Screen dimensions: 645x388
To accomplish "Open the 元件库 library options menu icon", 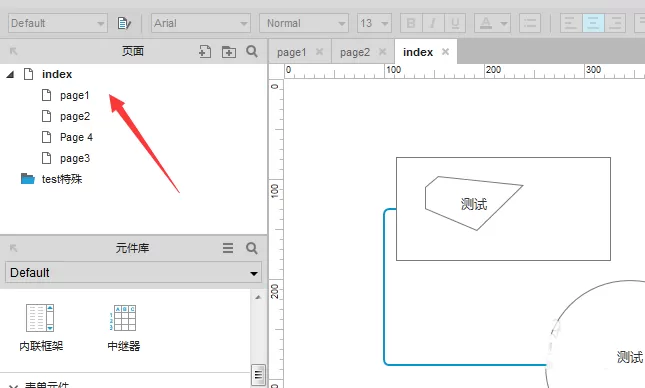I will coord(228,248).
